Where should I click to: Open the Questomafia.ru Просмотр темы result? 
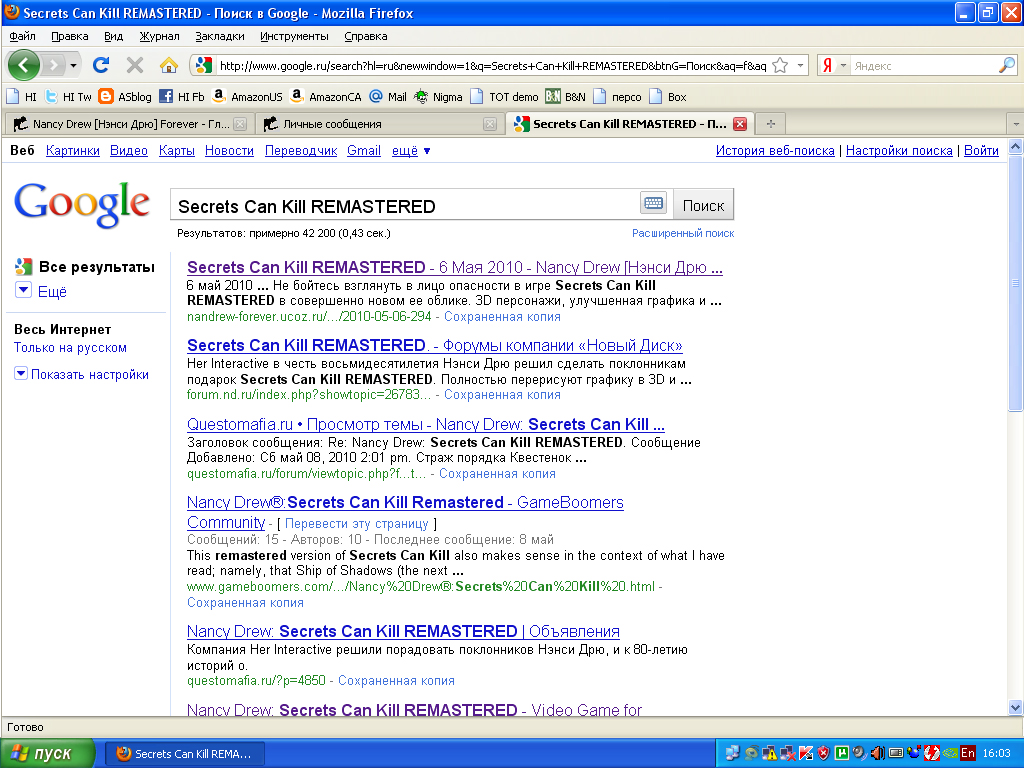pyautogui.click(x=426, y=424)
